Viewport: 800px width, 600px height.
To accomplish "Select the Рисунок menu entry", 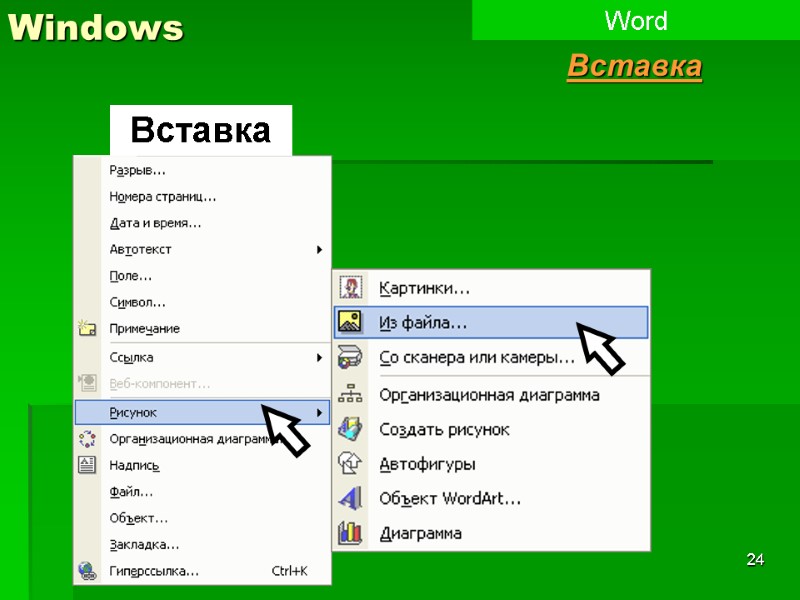I will click(203, 412).
